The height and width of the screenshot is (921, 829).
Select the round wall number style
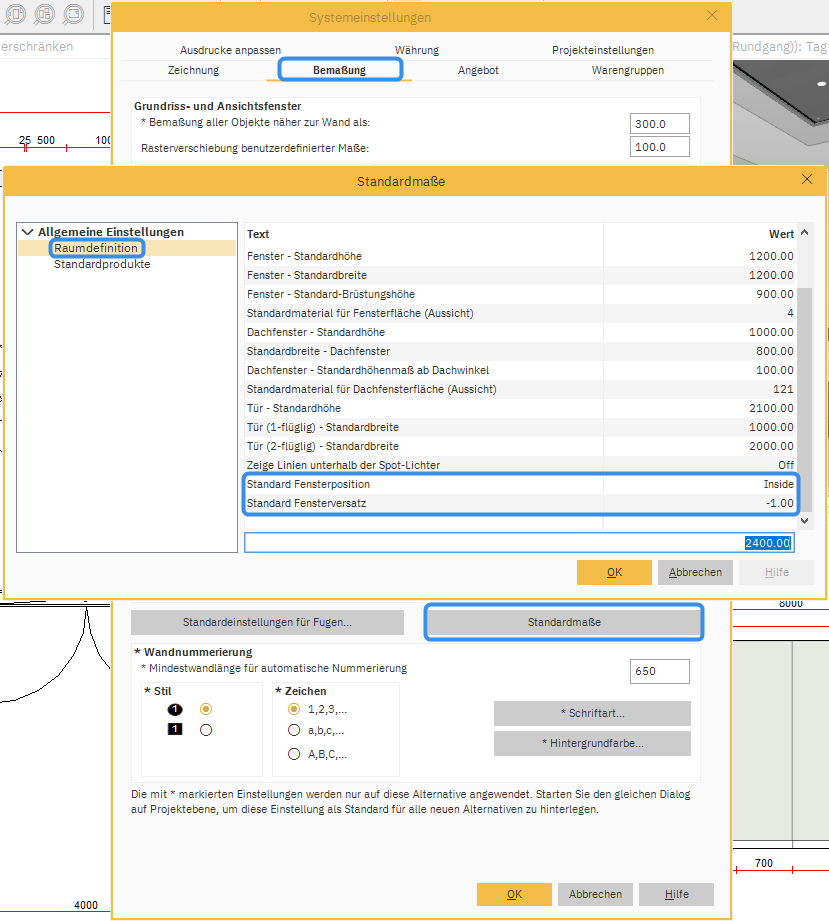[x=206, y=708]
